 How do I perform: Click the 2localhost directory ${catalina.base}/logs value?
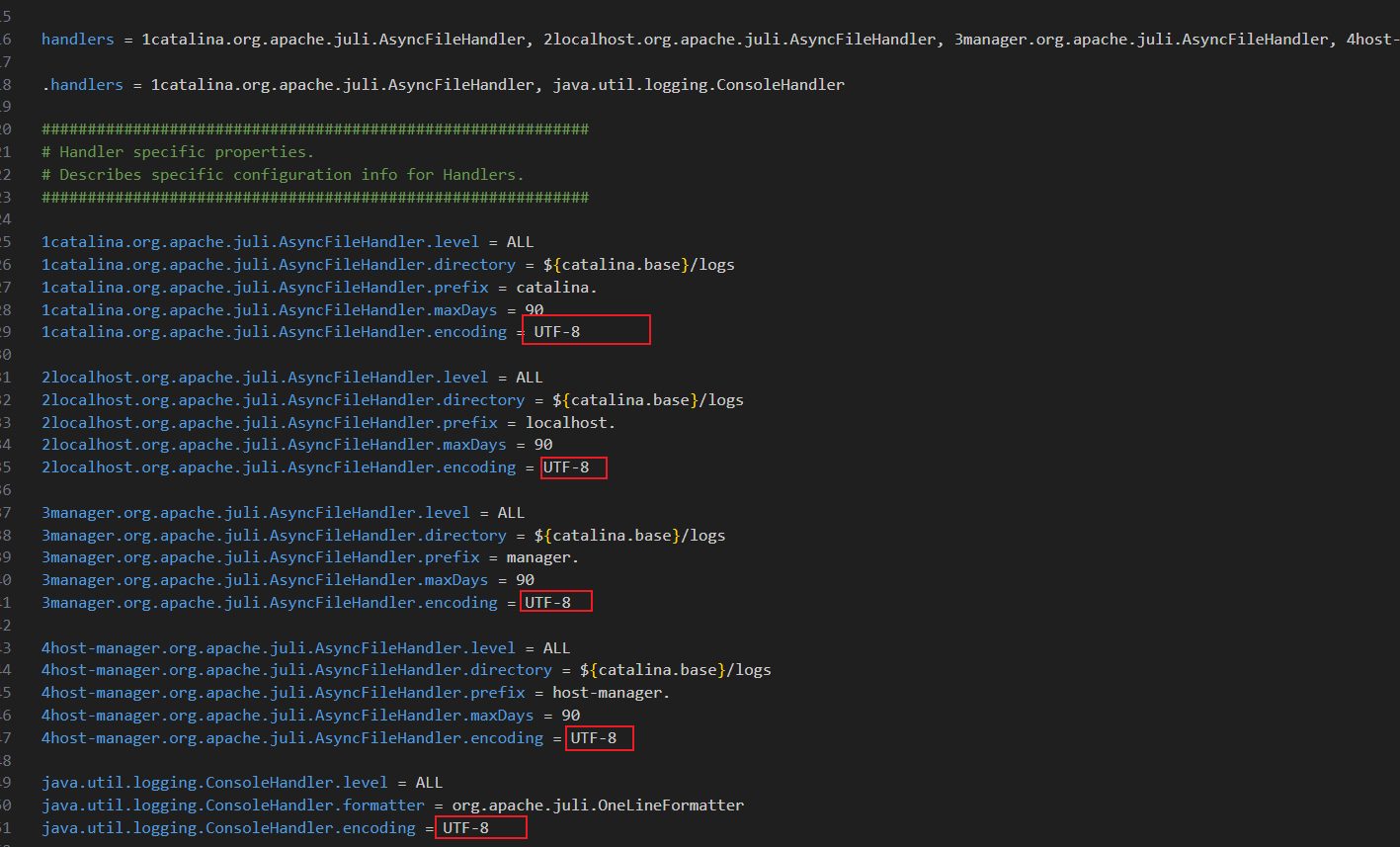(648, 400)
